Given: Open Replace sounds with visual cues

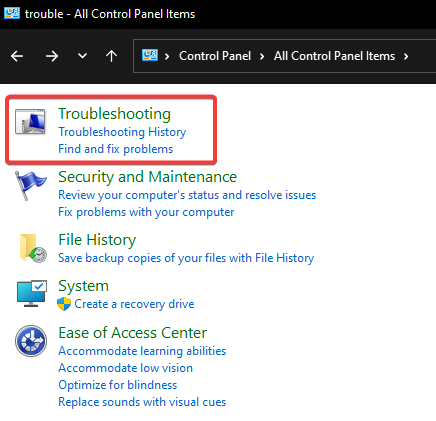Looking at the screenshot, I should click(x=142, y=402).
